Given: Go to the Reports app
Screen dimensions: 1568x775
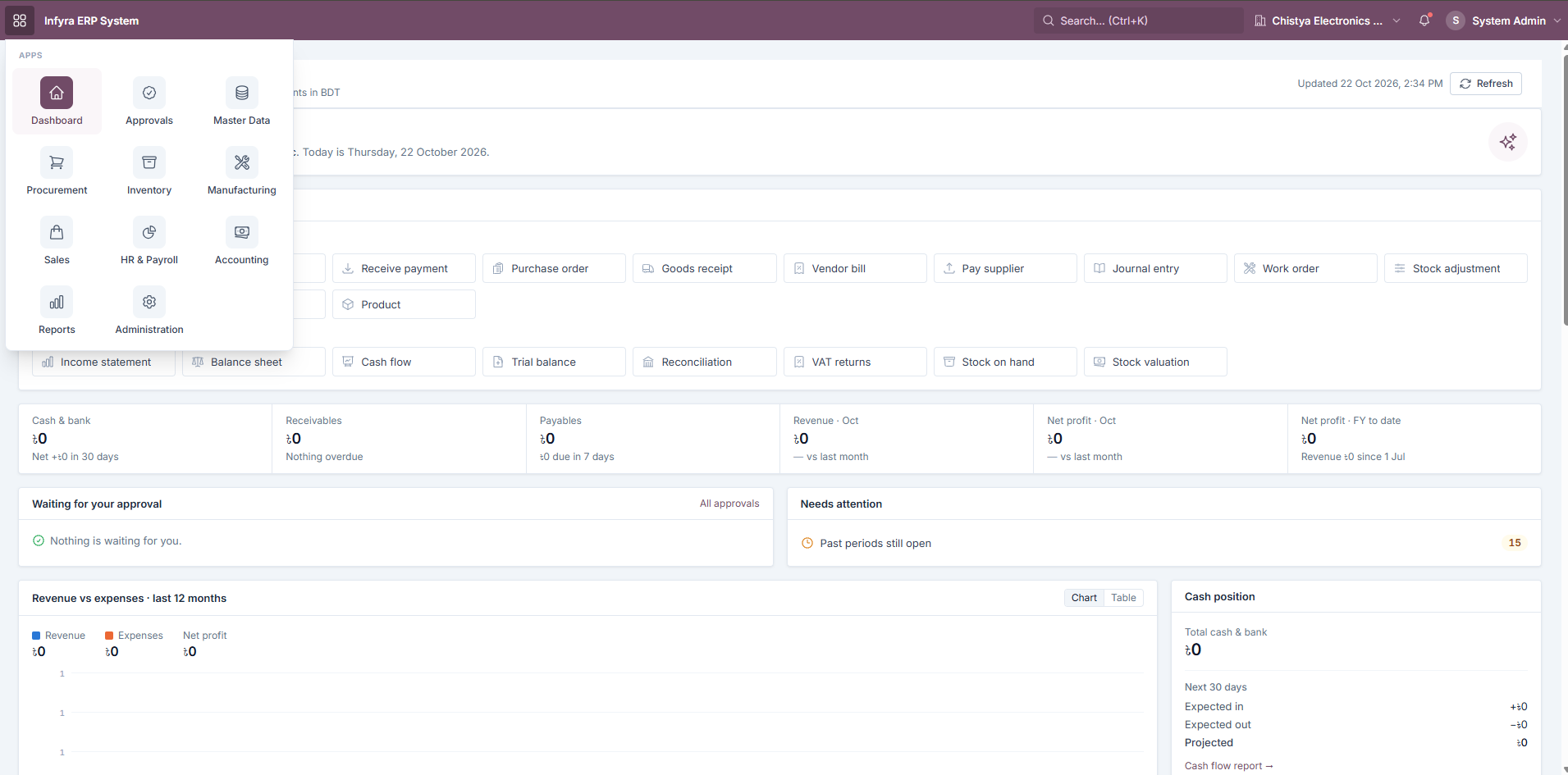Looking at the screenshot, I should click(x=57, y=310).
